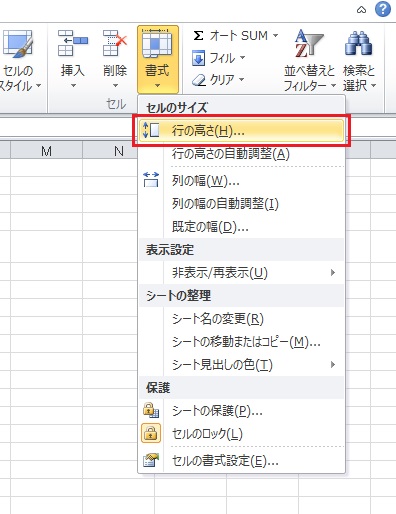
Task: Click the オート SUM sigma icon
Action: 198,36
